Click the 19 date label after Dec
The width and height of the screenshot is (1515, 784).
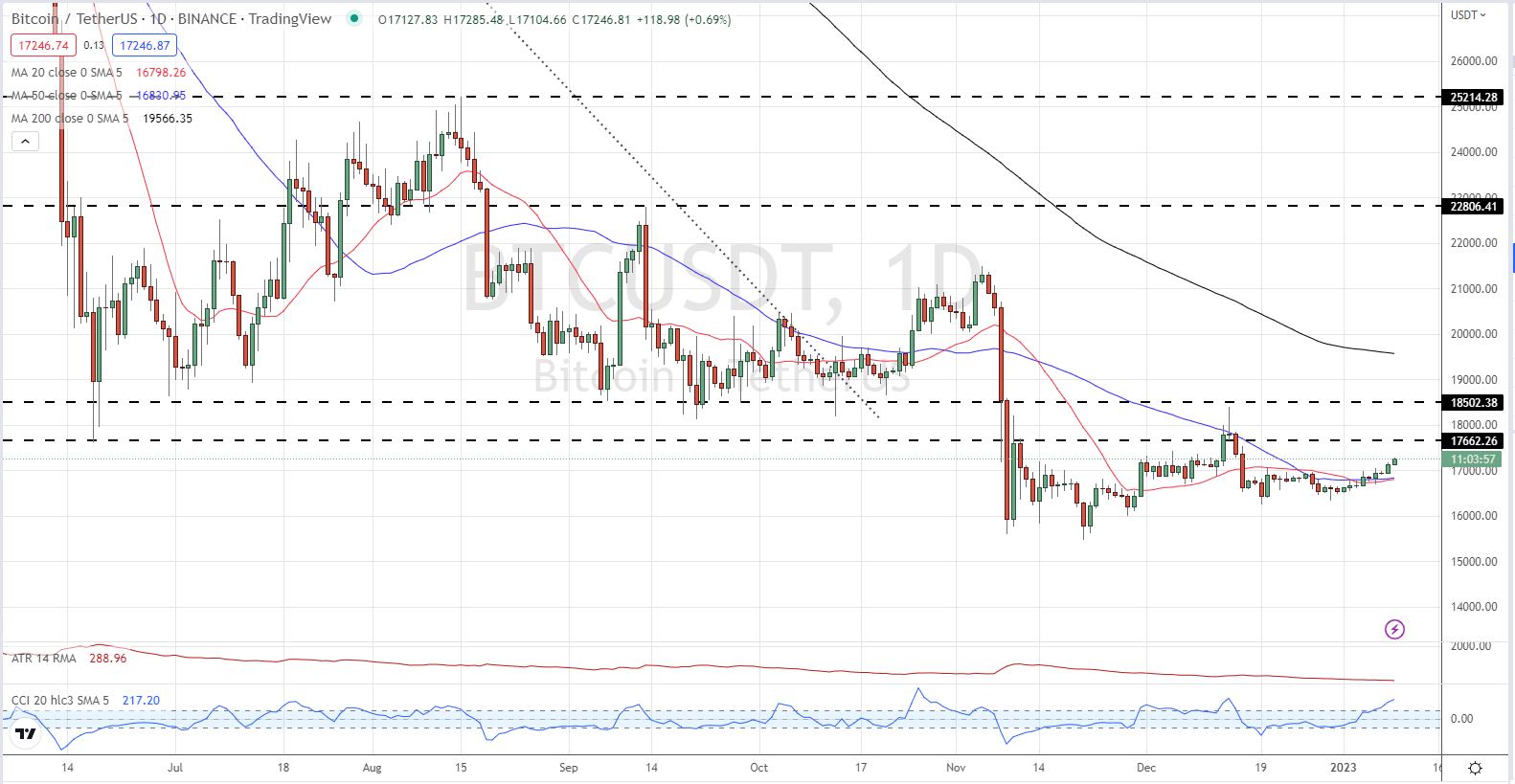click(x=1261, y=768)
